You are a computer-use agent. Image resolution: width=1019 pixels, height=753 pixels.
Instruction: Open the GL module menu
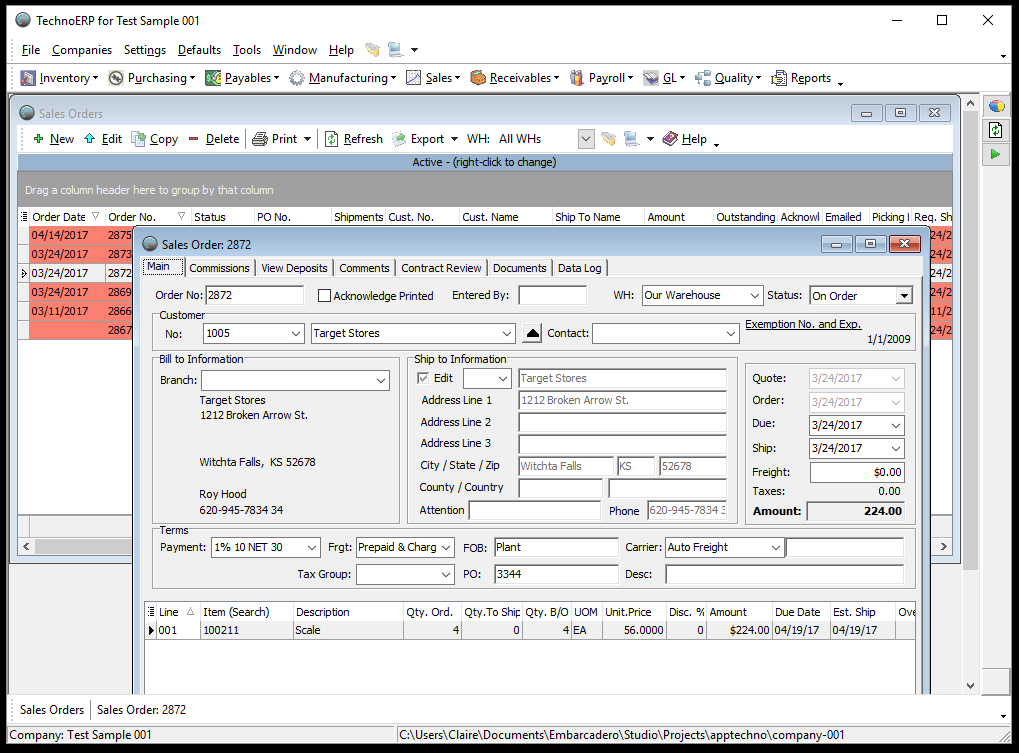pyautogui.click(x=664, y=78)
